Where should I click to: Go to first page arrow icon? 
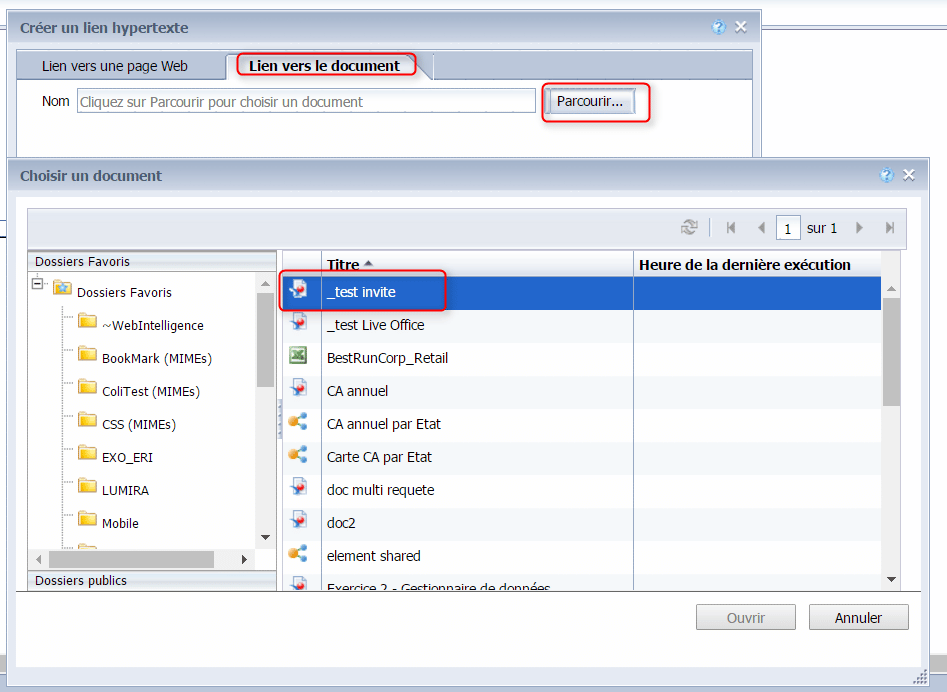point(731,228)
